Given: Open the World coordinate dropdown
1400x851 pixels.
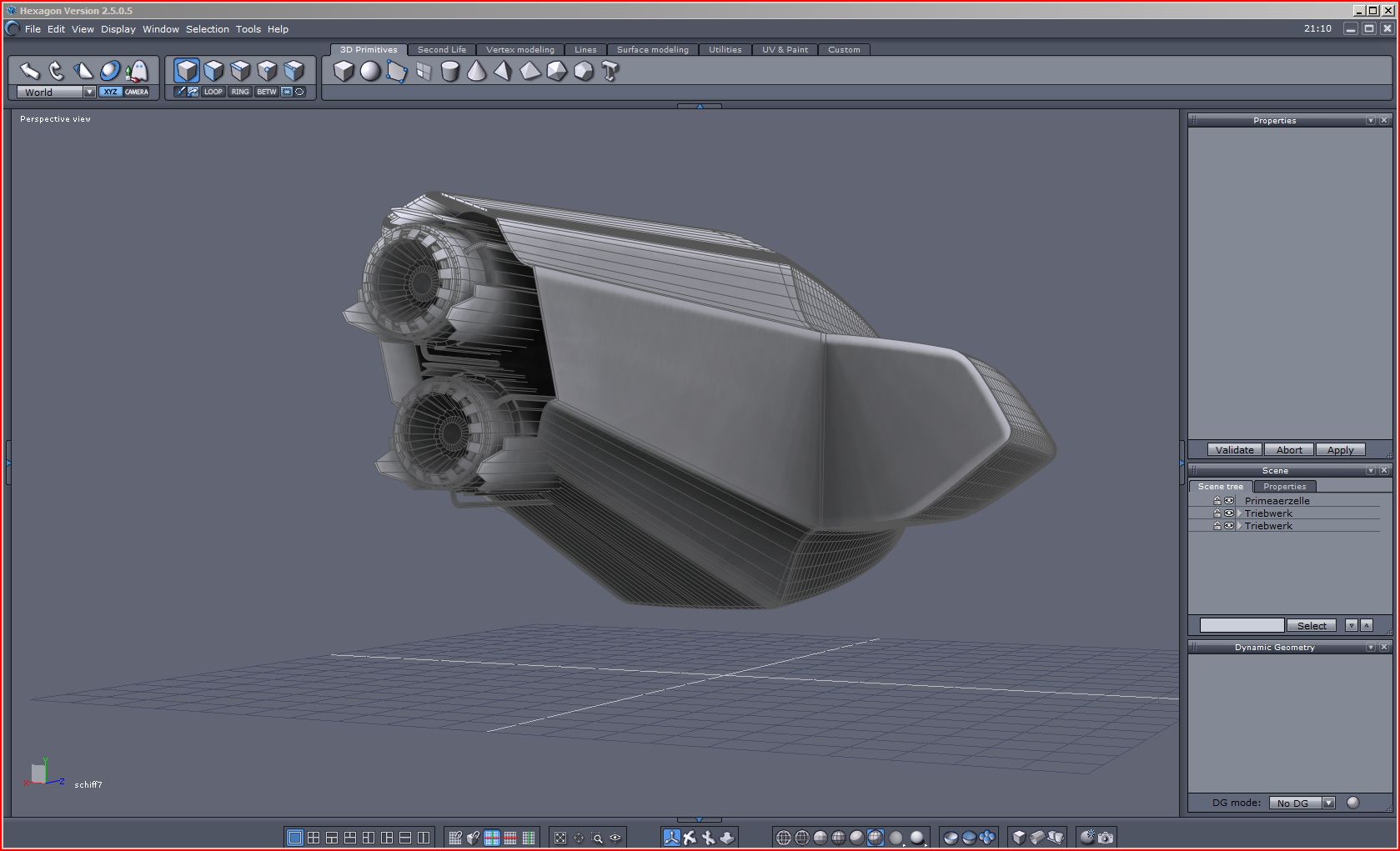Looking at the screenshot, I should point(89,93).
